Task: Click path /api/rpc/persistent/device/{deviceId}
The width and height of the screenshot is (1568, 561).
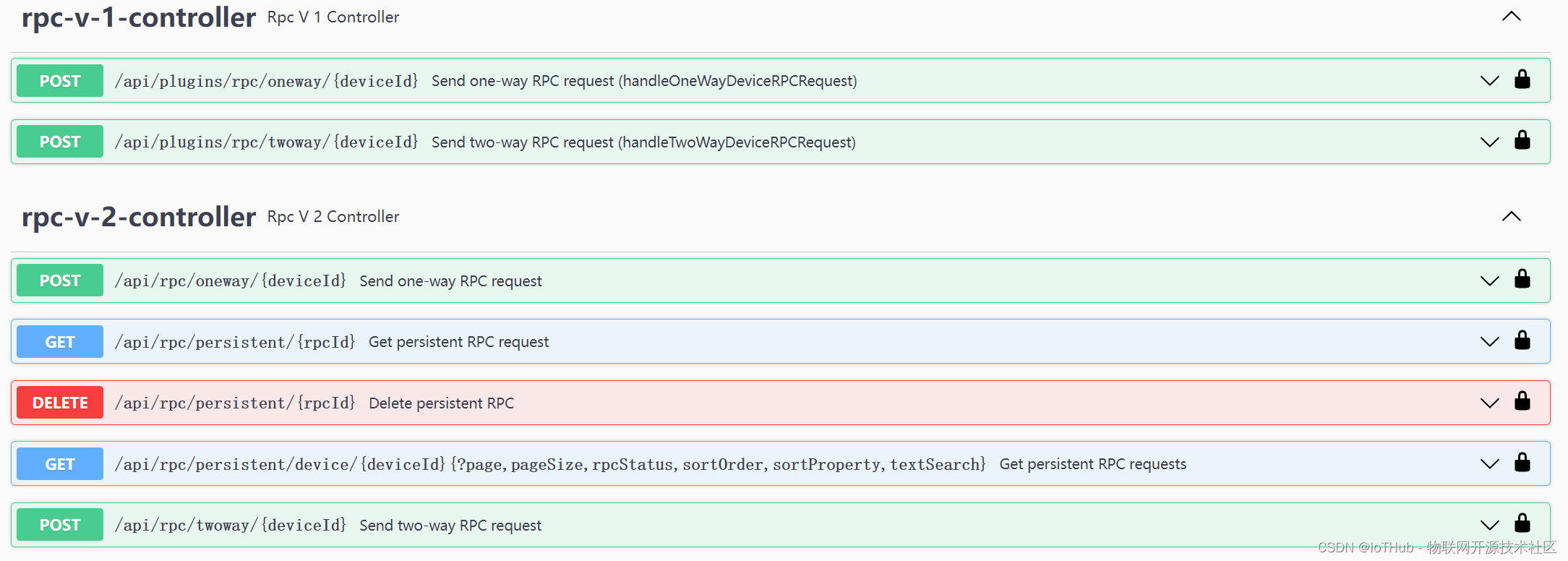Action: [550, 464]
